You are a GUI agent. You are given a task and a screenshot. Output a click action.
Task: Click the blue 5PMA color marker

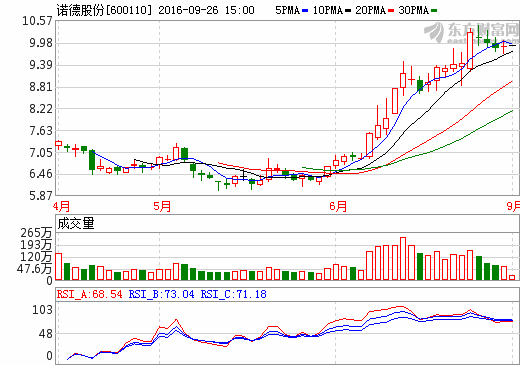coord(305,11)
